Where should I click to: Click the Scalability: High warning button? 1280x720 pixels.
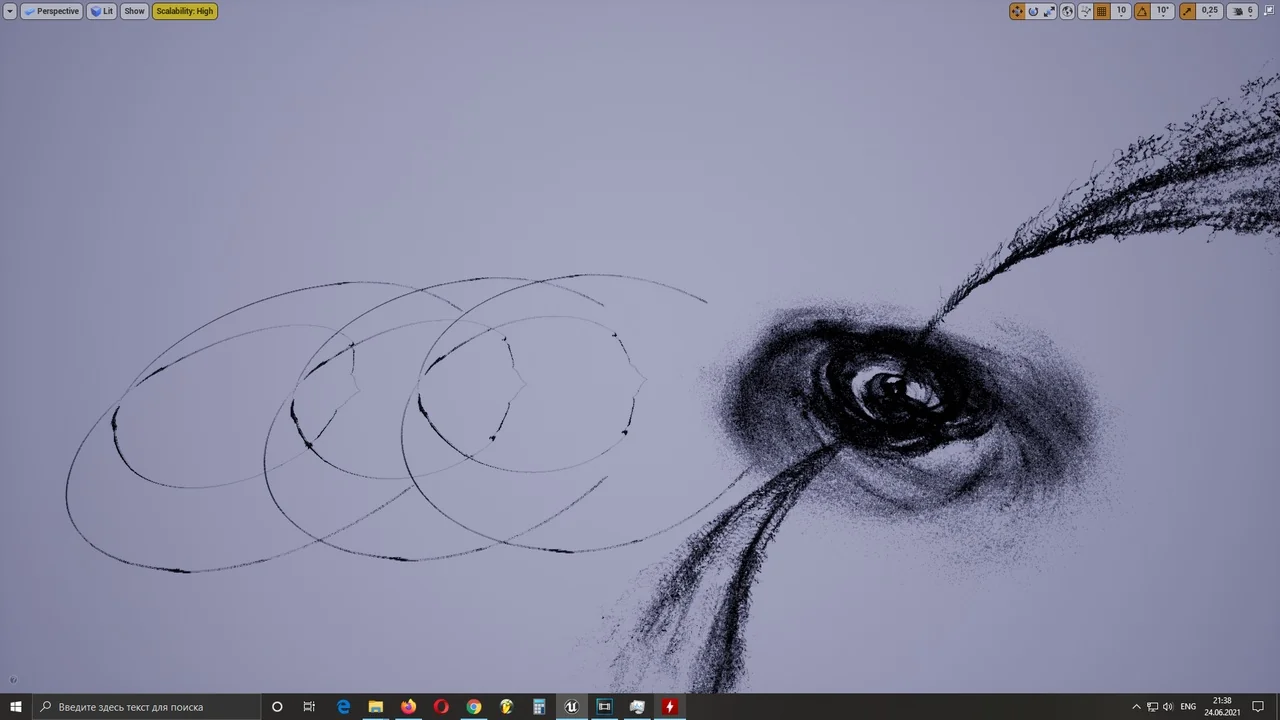click(185, 11)
